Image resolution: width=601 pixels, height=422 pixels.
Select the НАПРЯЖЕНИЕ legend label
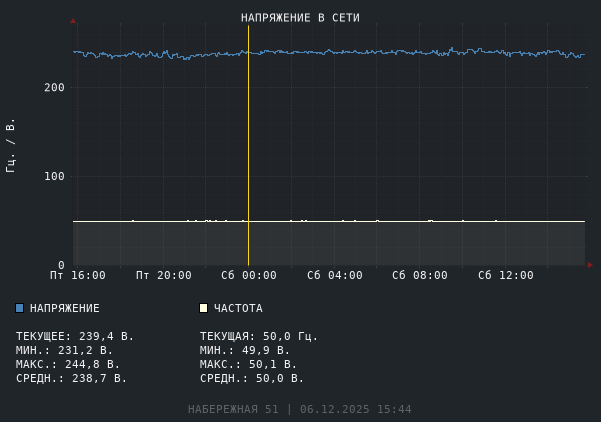tap(65, 308)
